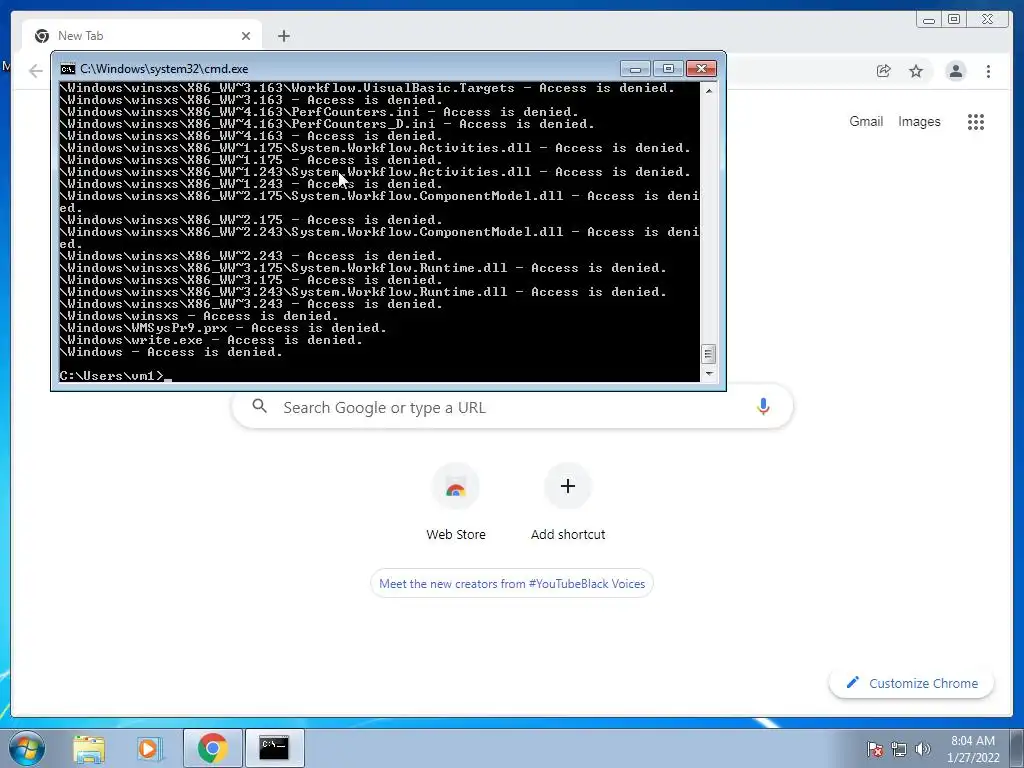
Task: Click the \Windows\write.exe access denied line
Action: (210, 340)
